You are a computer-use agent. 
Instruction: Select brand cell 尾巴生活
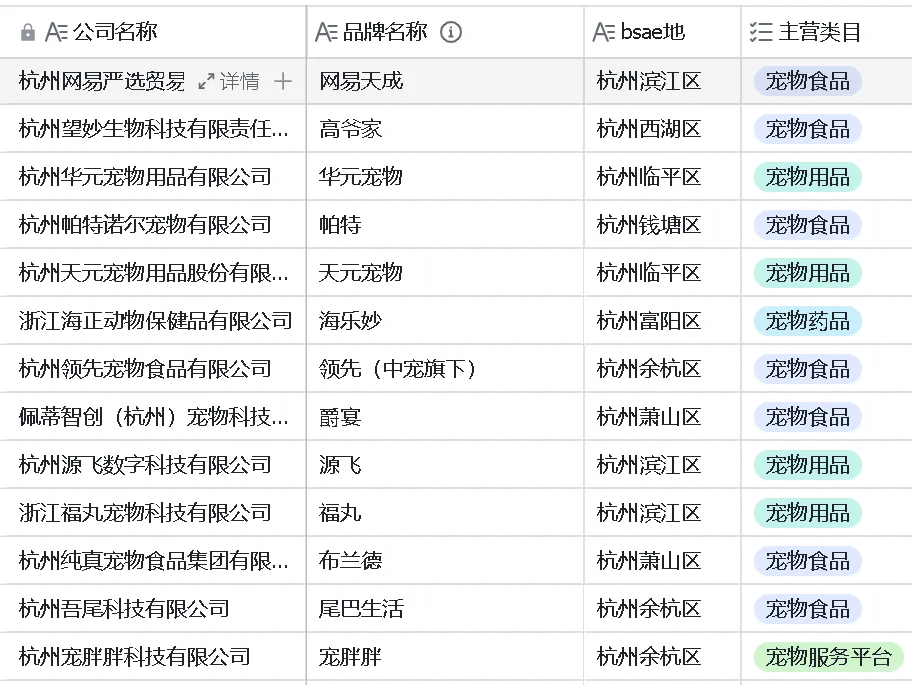click(445, 609)
